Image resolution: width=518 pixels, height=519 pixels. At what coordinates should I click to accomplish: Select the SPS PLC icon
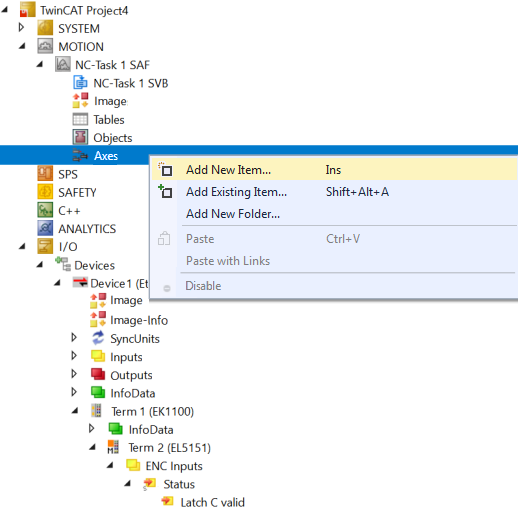coord(45,174)
